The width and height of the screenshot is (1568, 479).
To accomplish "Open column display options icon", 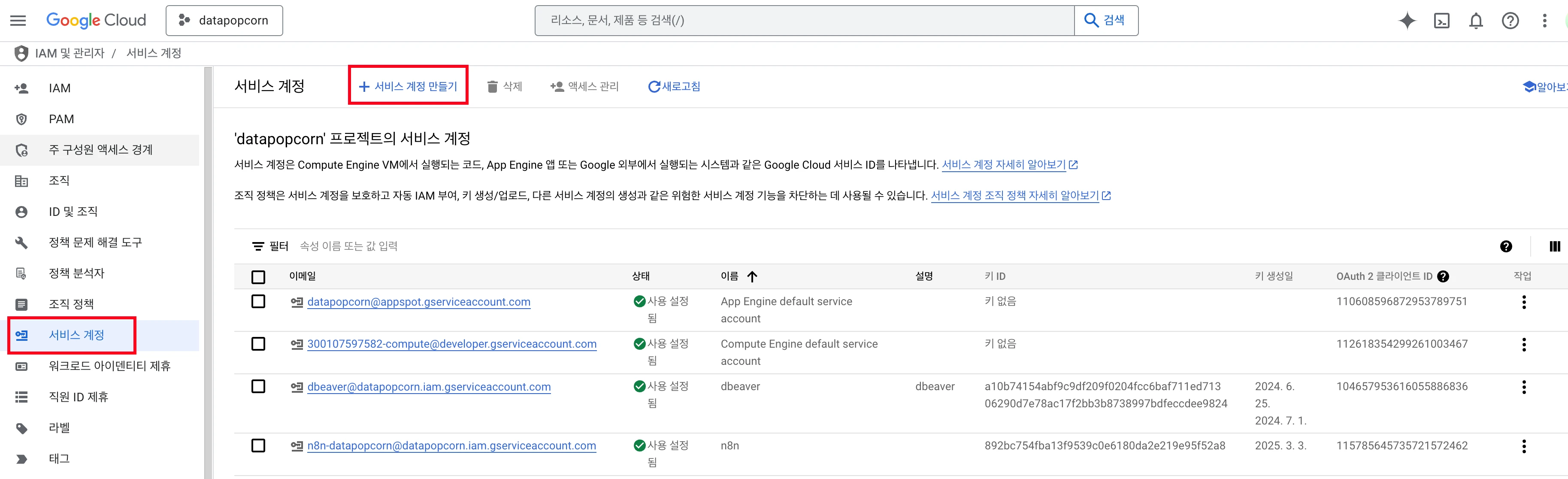I will pos(1555,246).
